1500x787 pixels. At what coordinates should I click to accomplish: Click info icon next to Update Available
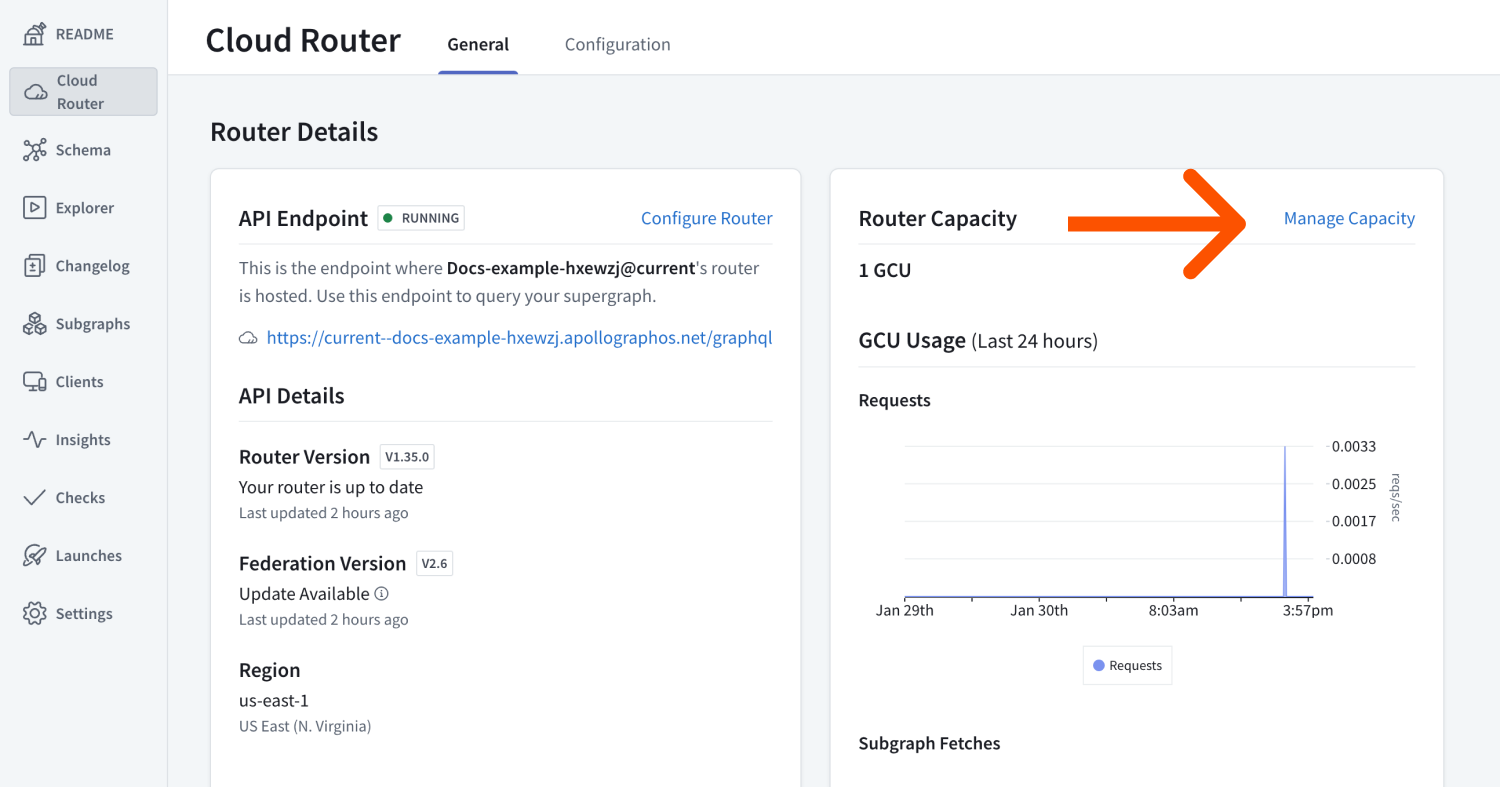tap(381, 594)
